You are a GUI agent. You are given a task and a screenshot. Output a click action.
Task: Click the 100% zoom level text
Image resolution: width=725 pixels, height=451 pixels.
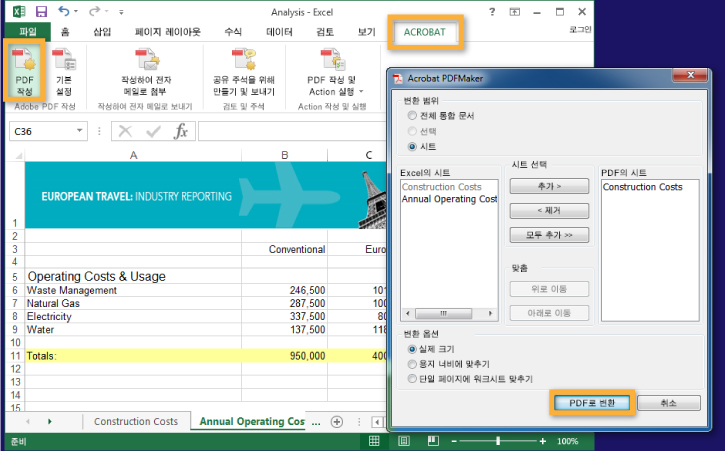pos(567,441)
